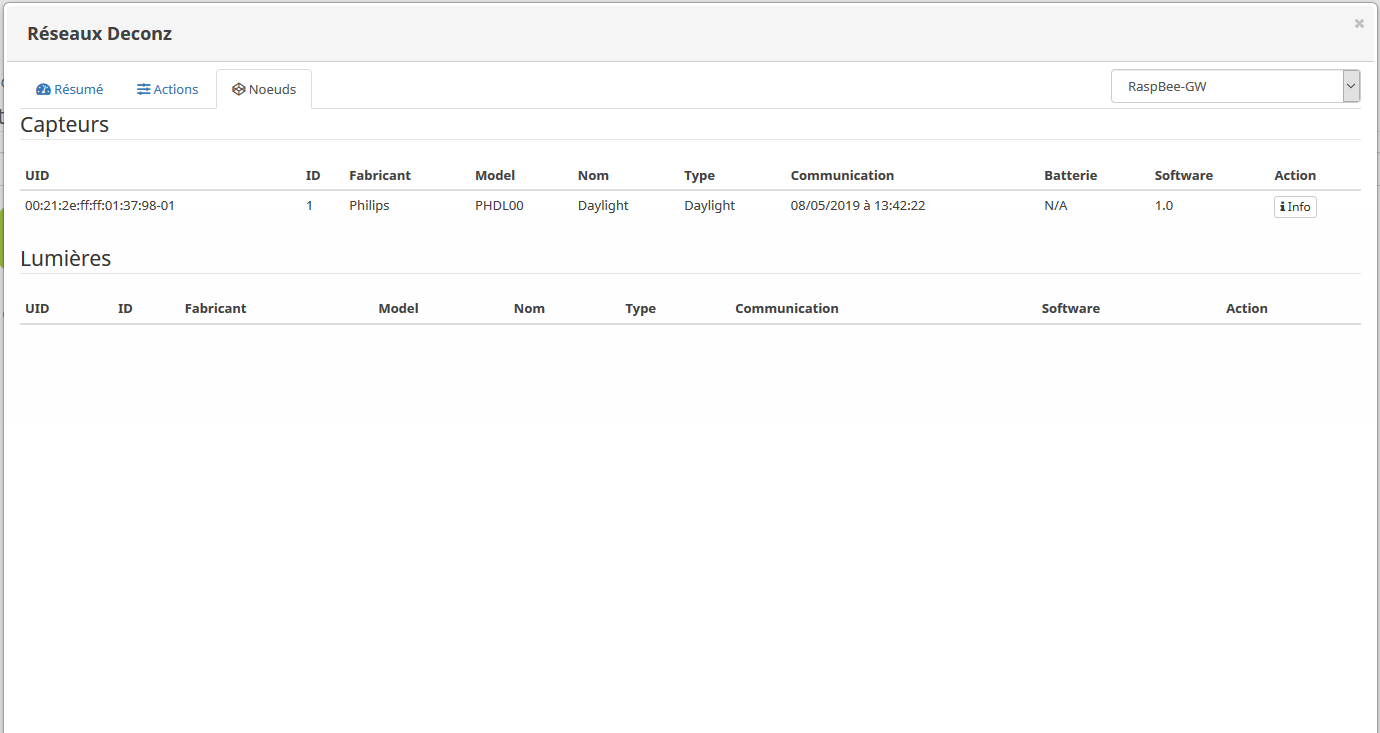Select the Noeuds tab
This screenshot has height=733, width=1380.
pyautogui.click(x=264, y=89)
